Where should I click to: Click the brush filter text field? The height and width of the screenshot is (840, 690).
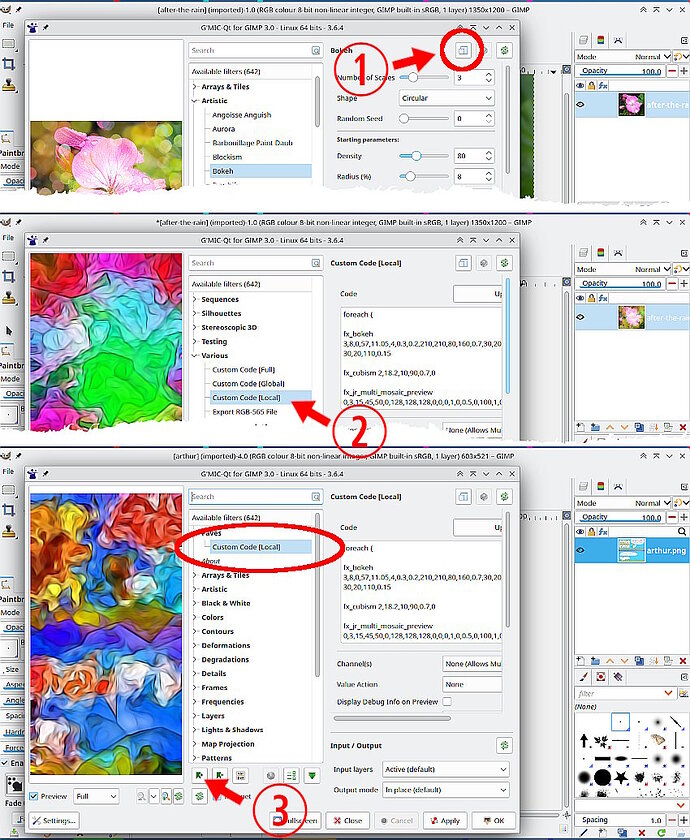[x=625, y=693]
